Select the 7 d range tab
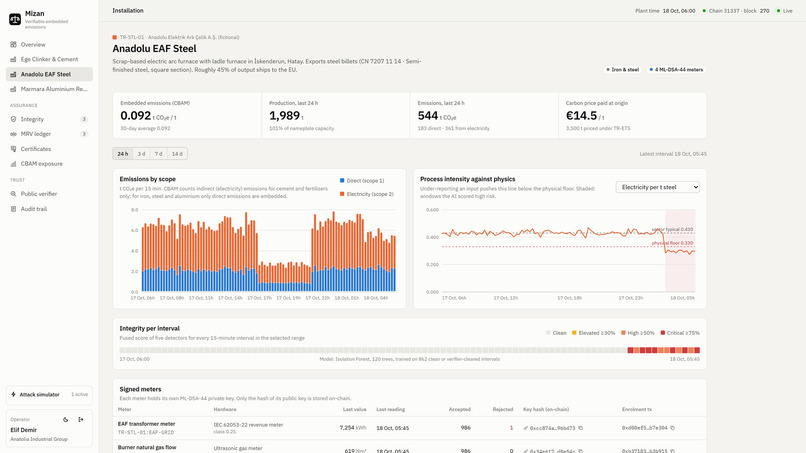The height and width of the screenshot is (453, 806). click(x=159, y=154)
